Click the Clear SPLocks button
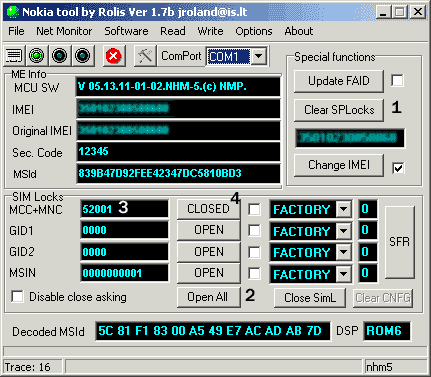The image size is (431, 377). coord(339,110)
